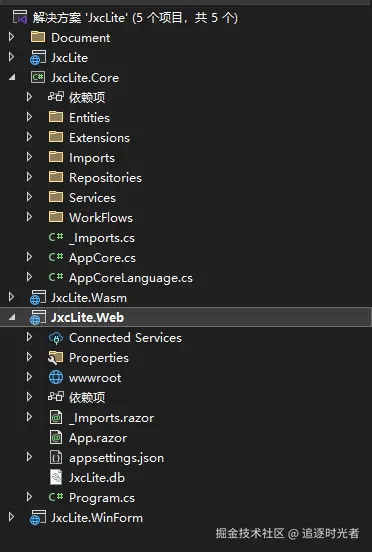Collapse the JxcLite.Core project node
The image size is (372, 552).
tap(12, 77)
